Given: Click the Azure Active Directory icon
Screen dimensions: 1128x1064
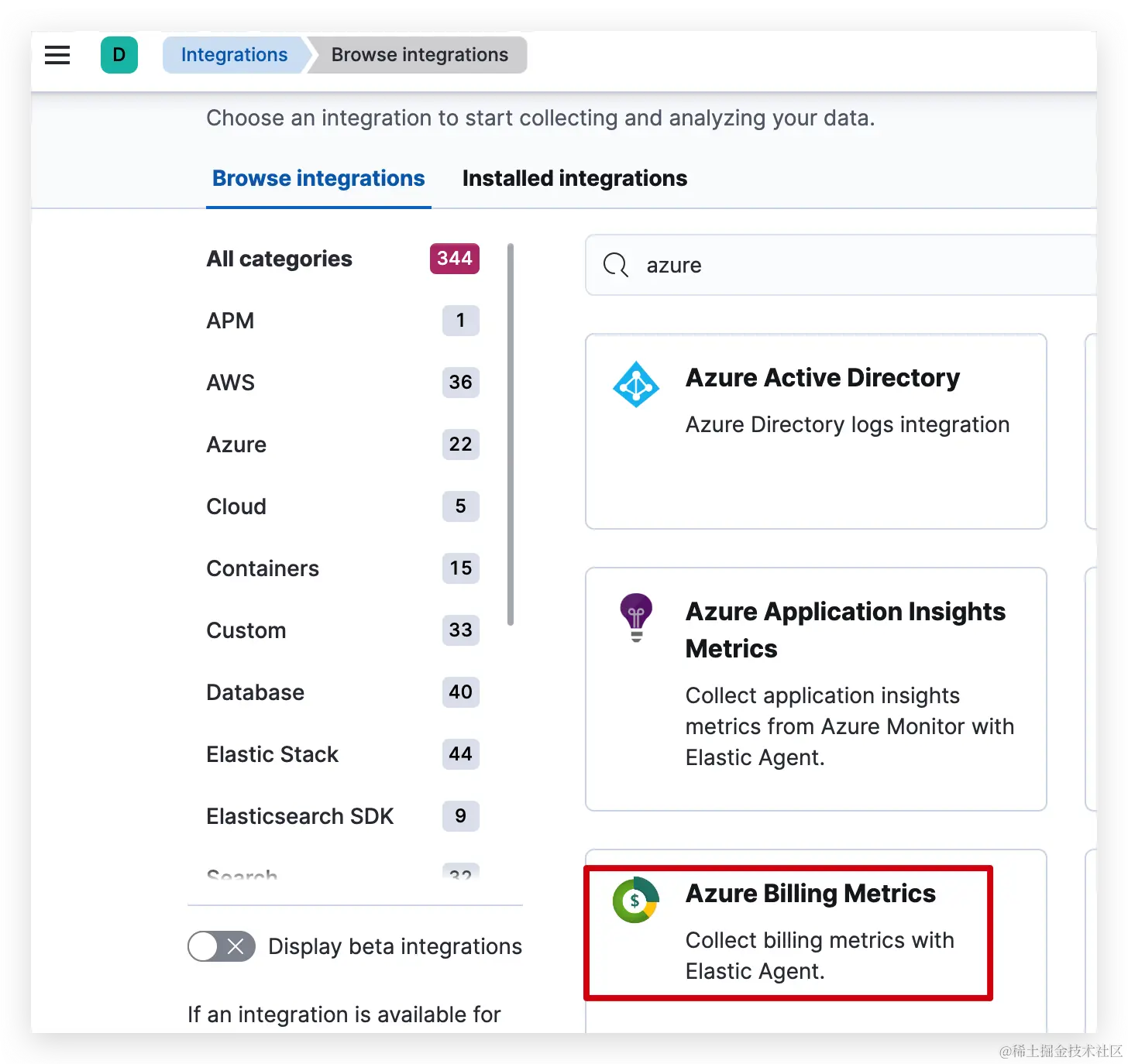Looking at the screenshot, I should 636,384.
